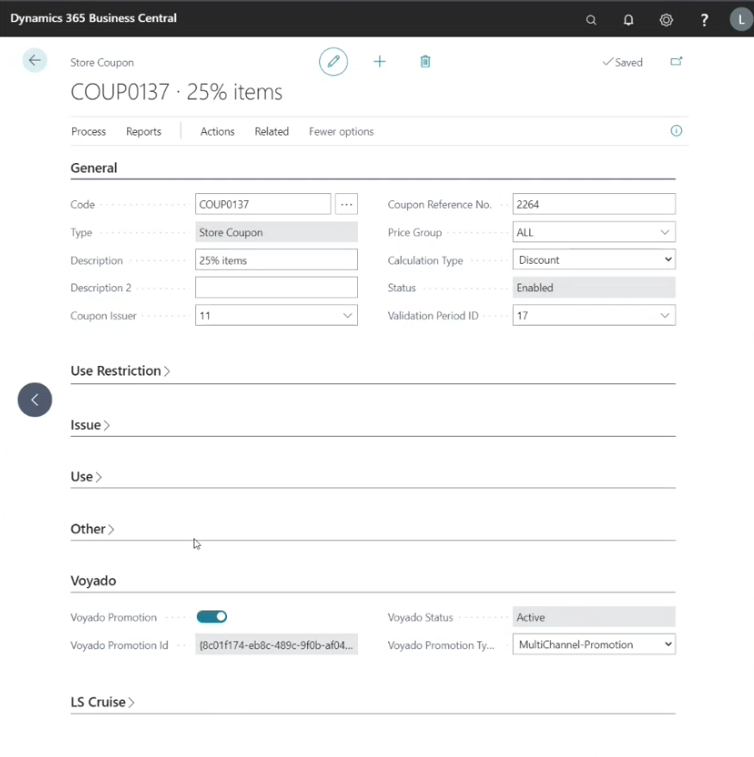This screenshot has width=754, height=757.
Task: Collapse the Voyado section header
Action: pyautogui.click(x=93, y=580)
